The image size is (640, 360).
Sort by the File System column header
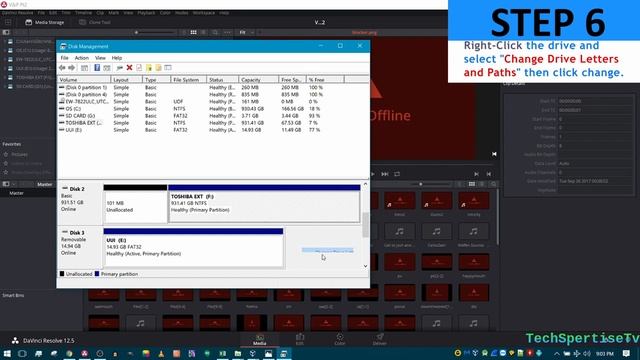point(189,80)
